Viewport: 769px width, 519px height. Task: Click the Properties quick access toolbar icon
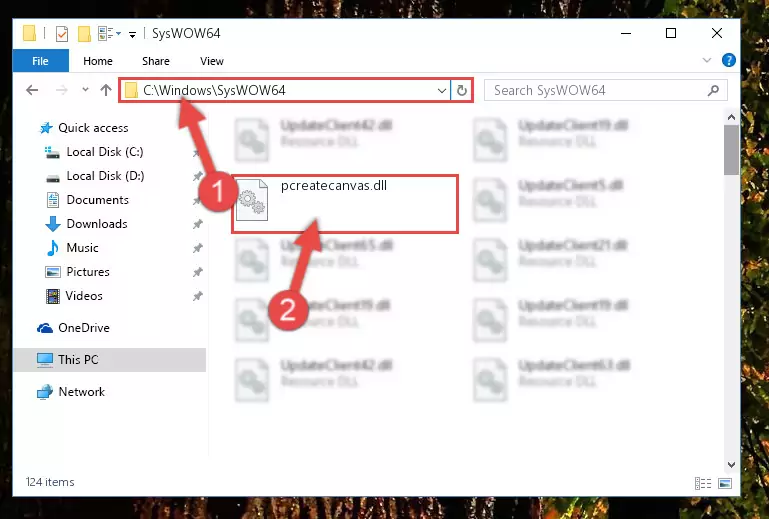pyautogui.click(x=62, y=34)
